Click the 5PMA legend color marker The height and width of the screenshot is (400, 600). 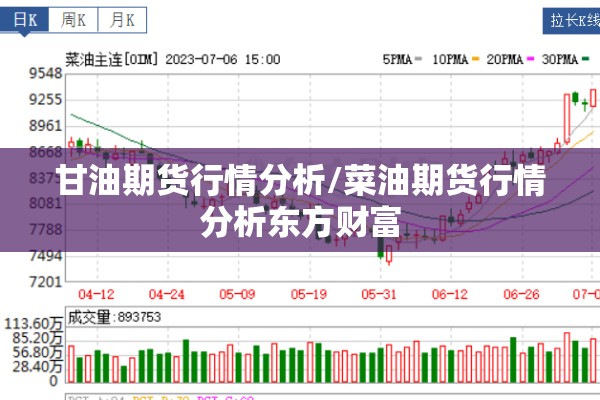[x=418, y=59]
